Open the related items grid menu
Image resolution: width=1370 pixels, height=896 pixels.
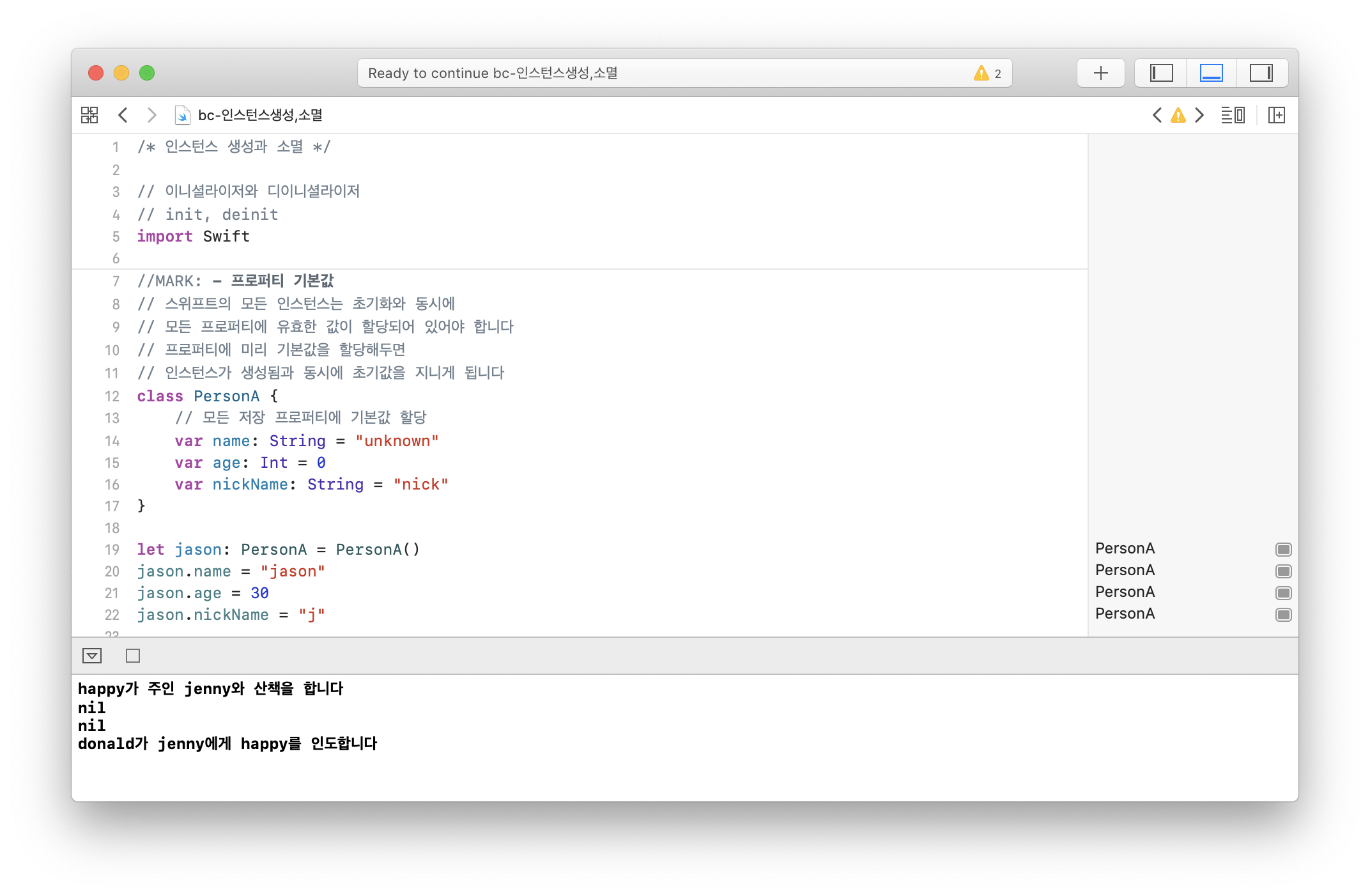(x=89, y=115)
